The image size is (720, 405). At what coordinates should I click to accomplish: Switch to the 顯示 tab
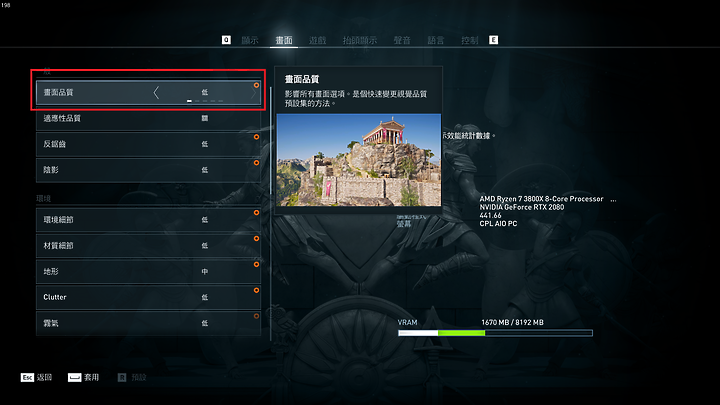[x=250, y=40]
